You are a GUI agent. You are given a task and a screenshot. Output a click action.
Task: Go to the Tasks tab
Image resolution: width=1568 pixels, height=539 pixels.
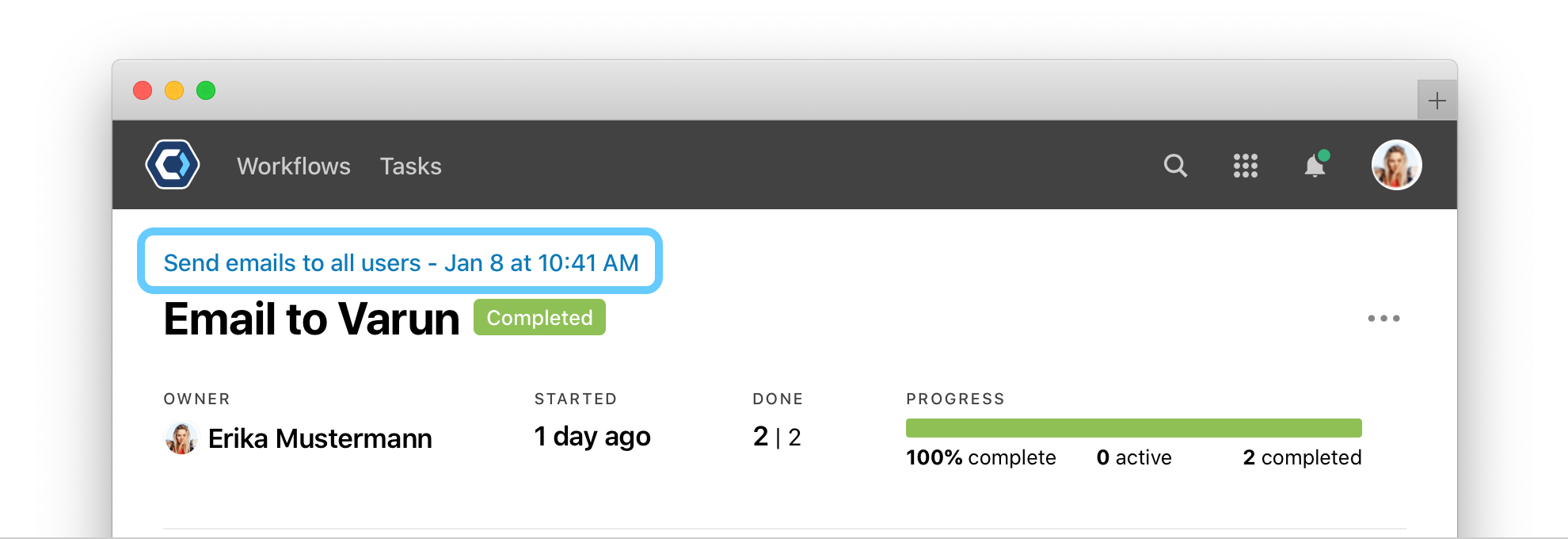click(x=411, y=166)
